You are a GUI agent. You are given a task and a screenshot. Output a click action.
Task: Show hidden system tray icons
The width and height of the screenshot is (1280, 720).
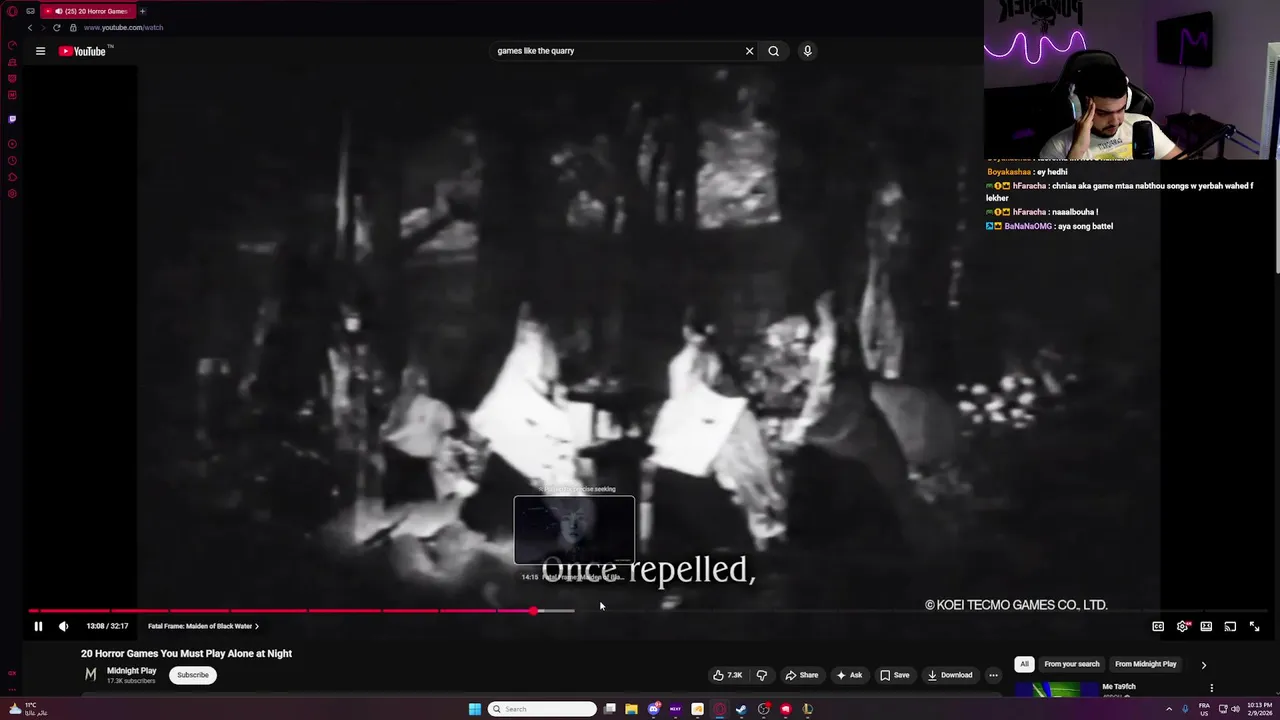(1169, 709)
